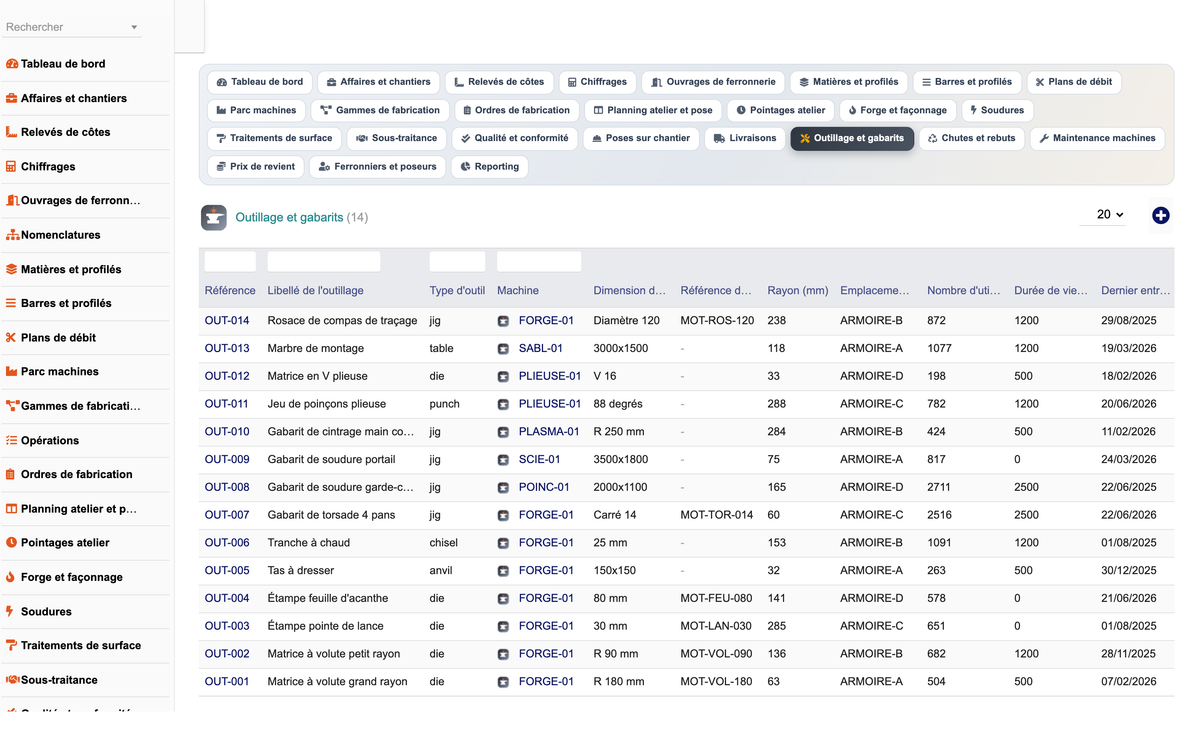The image size is (1200, 743).
Task: Sort by Rayon (mm) column header
Action: (x=798, y=291)
